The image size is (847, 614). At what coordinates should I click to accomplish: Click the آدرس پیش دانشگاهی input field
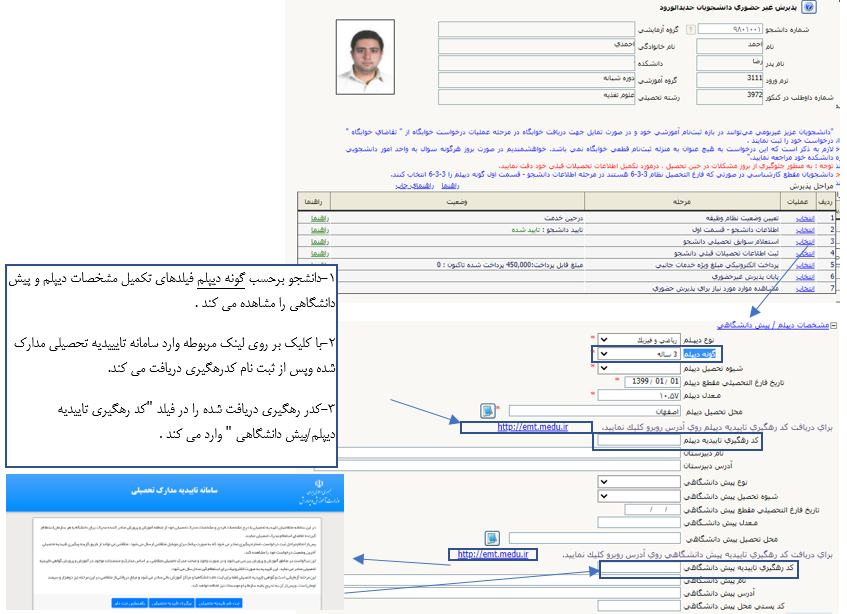tap(512, 593)
